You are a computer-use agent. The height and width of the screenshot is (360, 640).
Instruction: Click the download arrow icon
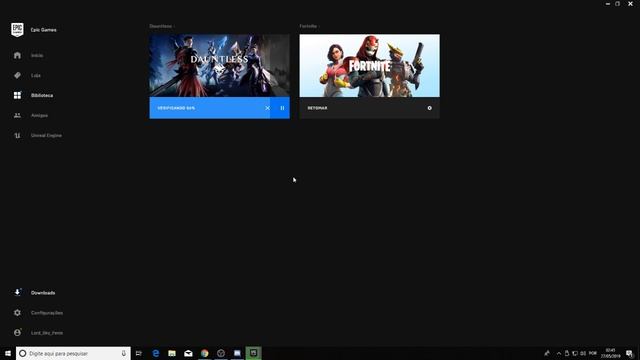pos(17,292)
